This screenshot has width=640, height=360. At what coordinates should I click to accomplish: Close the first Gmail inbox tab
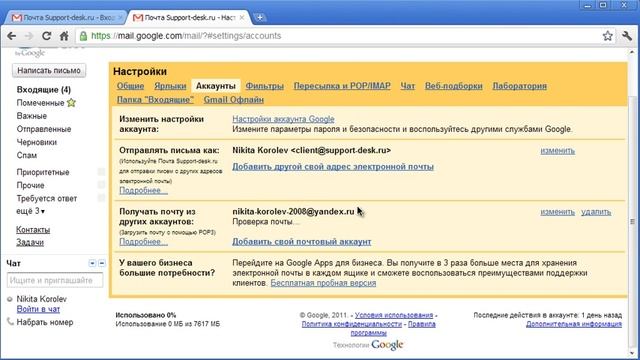pos(120,18)
